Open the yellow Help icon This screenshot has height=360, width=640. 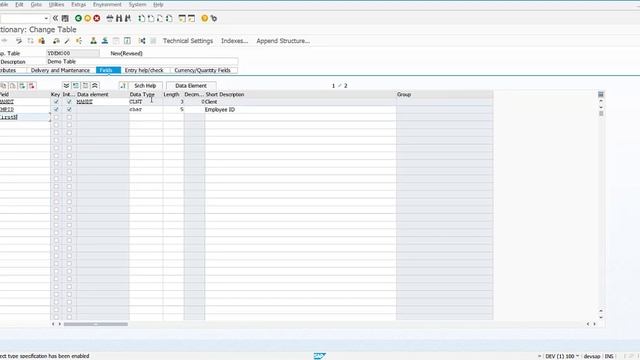click(x=204, y=18)
